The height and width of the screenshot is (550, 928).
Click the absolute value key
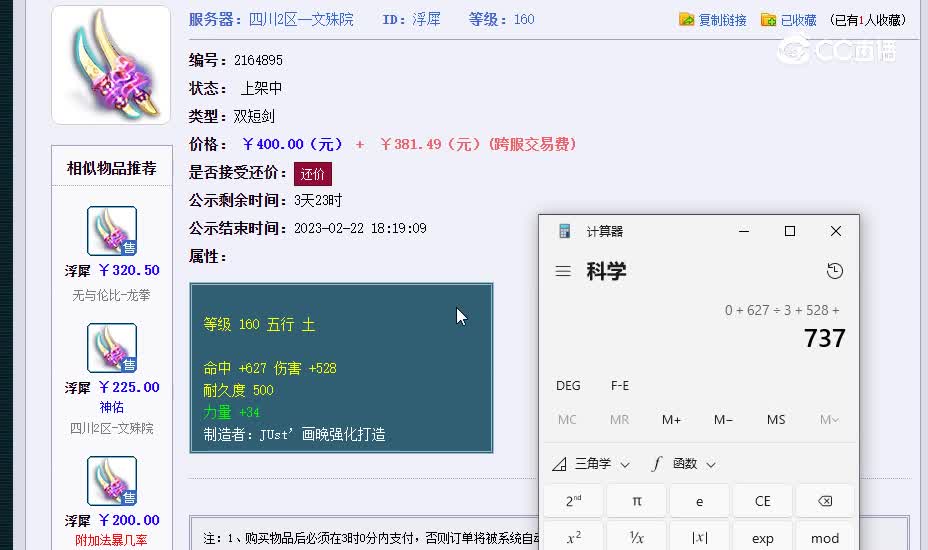coord(700,538)
